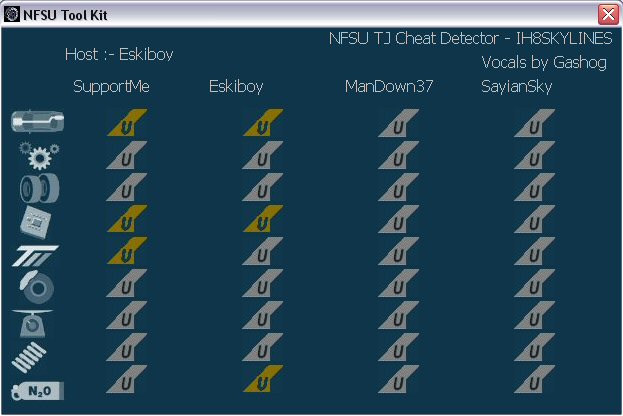623x416 pixels.
Task: Close the NFSU Tool Kit window
Action: tap(608, 15)
